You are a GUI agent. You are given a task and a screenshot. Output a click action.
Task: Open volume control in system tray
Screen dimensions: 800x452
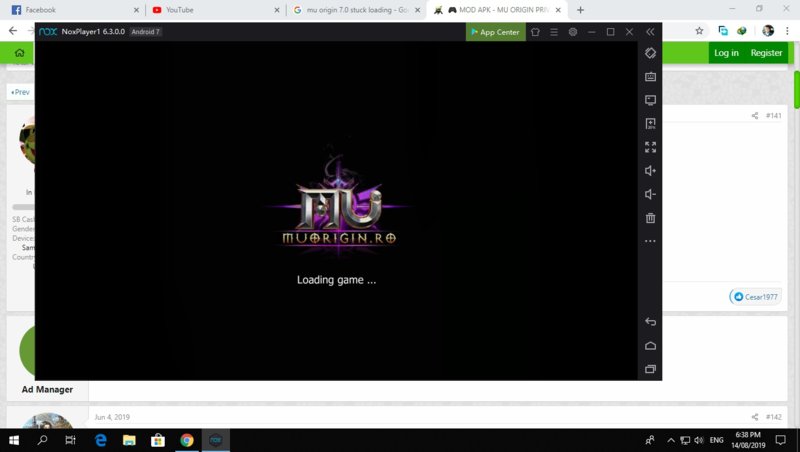[699, 440]
